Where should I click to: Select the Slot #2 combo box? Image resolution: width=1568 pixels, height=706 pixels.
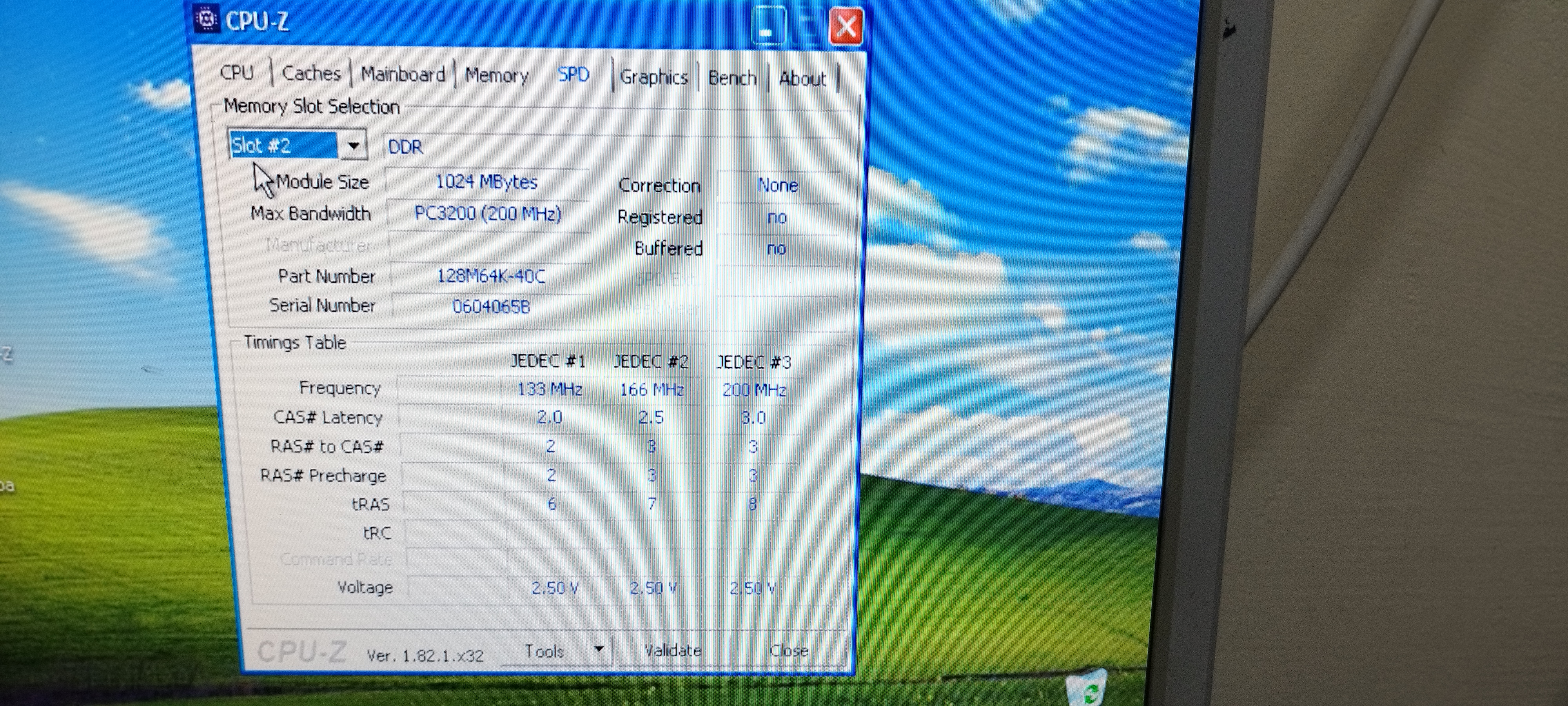[284, 146]
